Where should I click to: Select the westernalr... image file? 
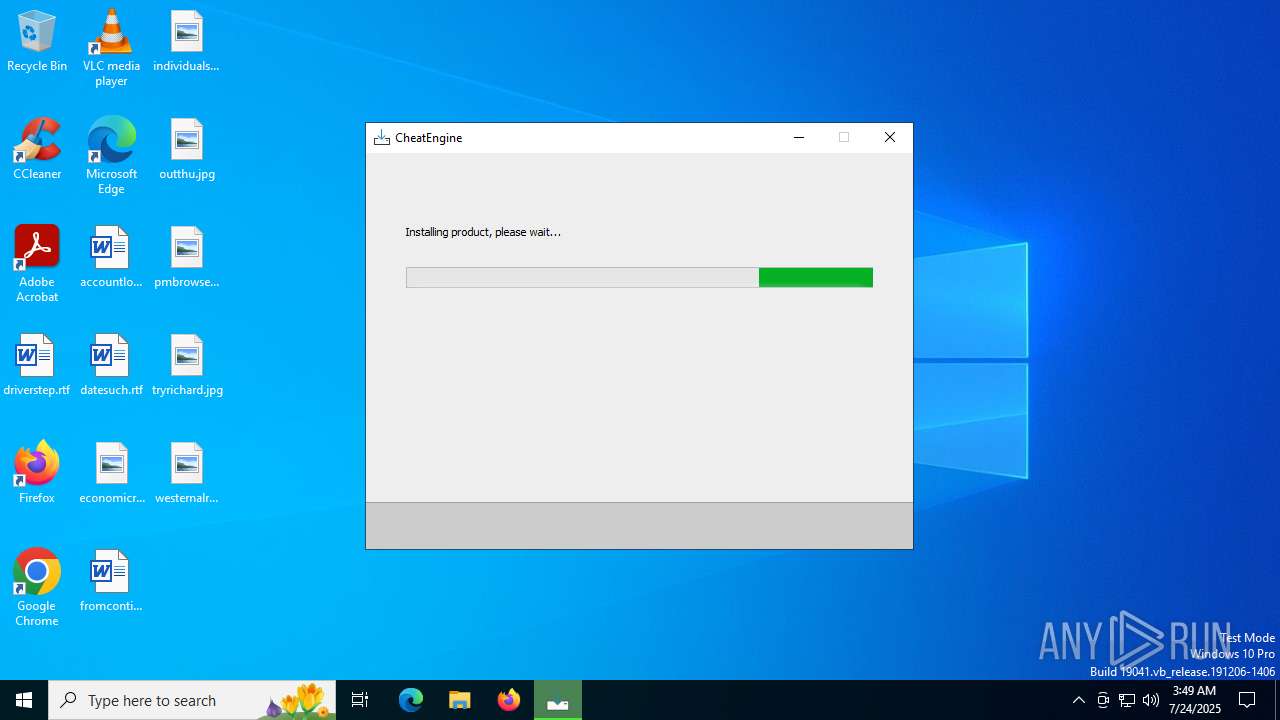187,472
